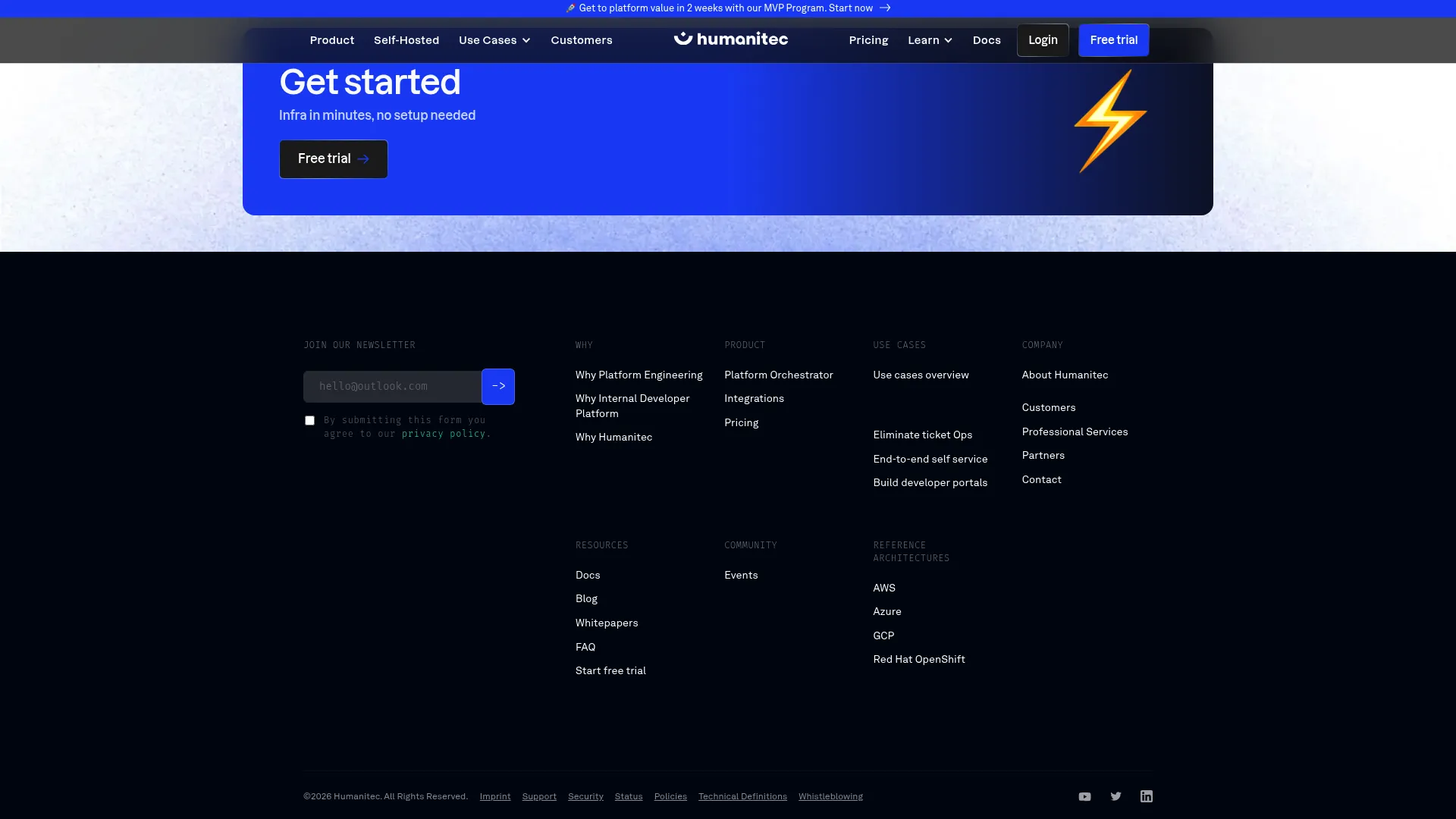This screenshot has width=1456, height=819.
Task: Click the newsletter email input field
Action: click(392, 387)
